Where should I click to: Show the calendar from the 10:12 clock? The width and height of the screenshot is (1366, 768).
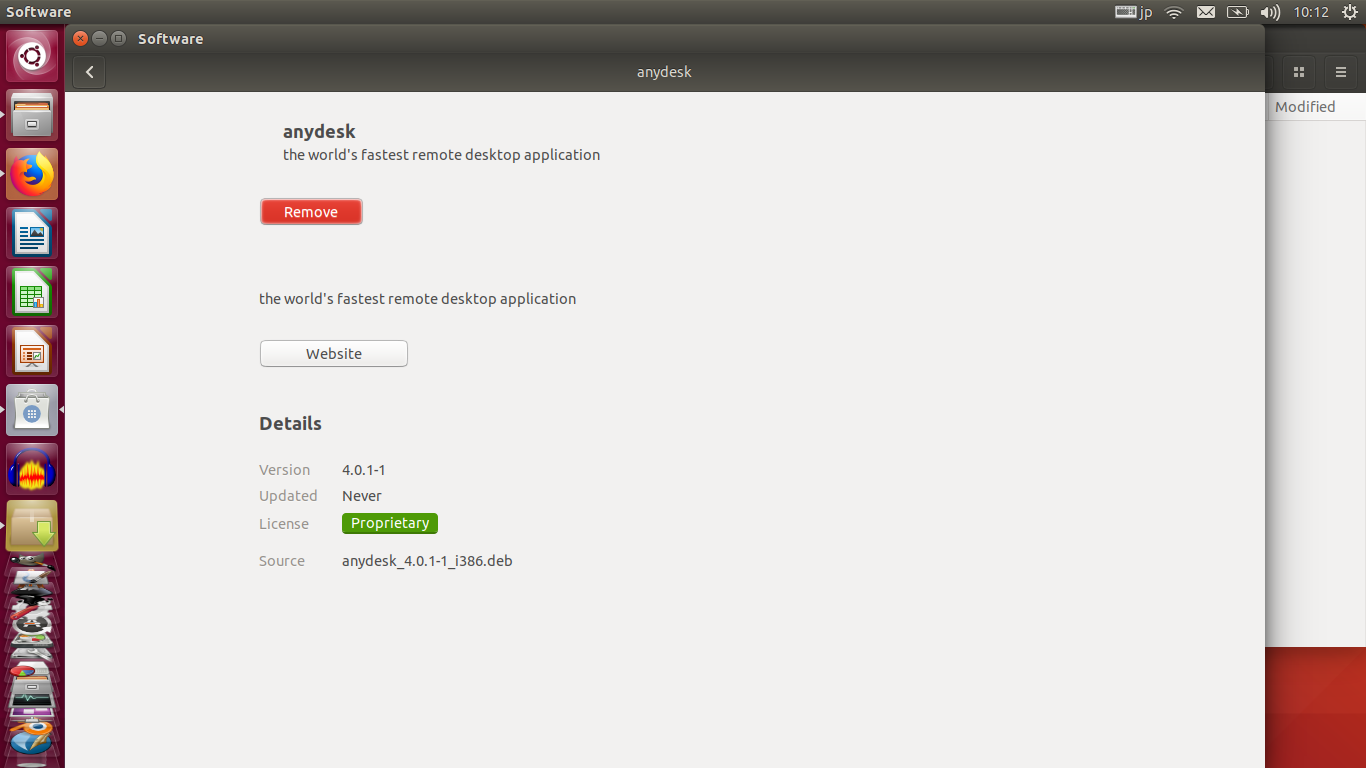point(1311,12)
